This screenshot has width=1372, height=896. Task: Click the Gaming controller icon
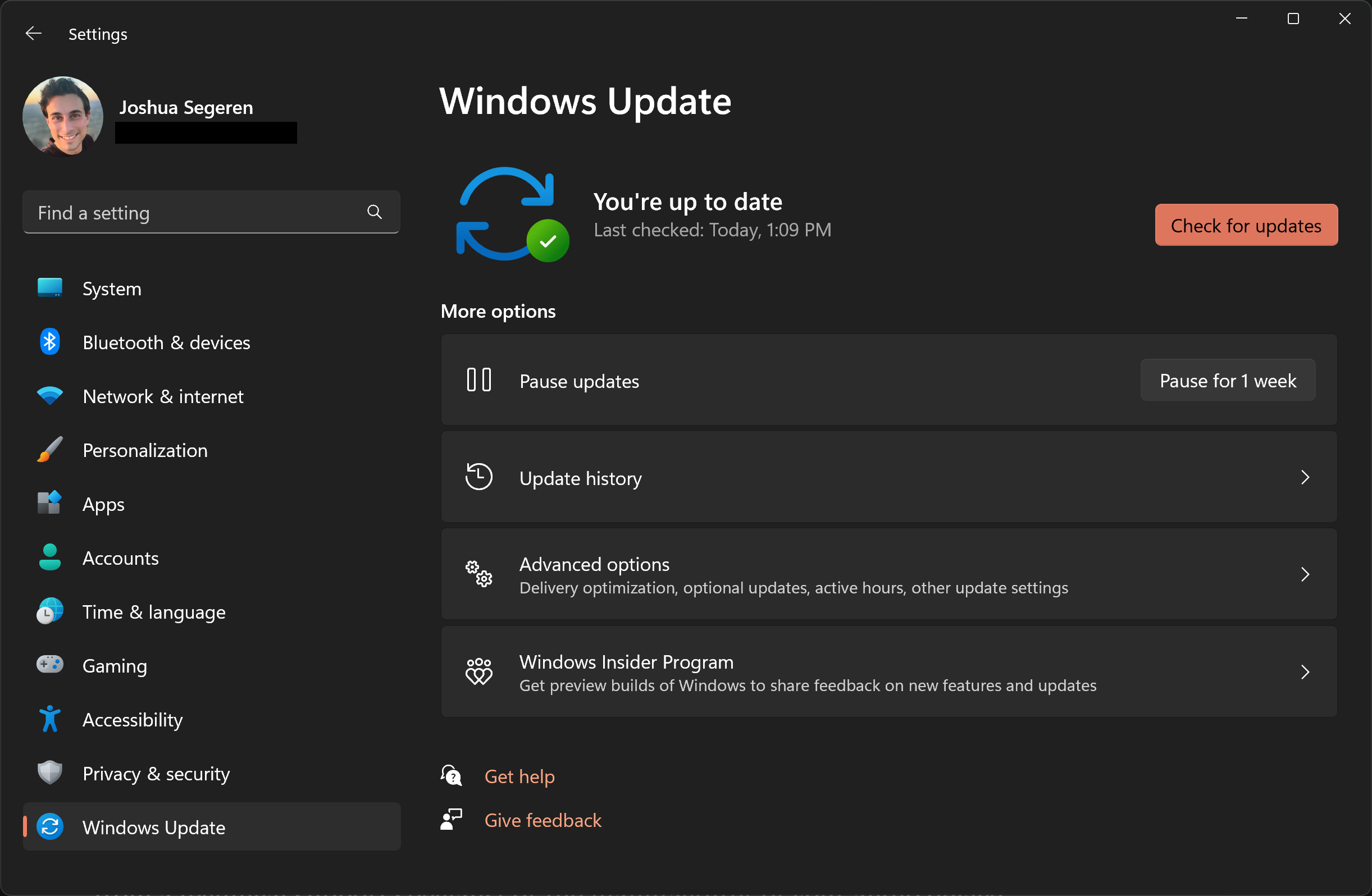coord(49,665)
